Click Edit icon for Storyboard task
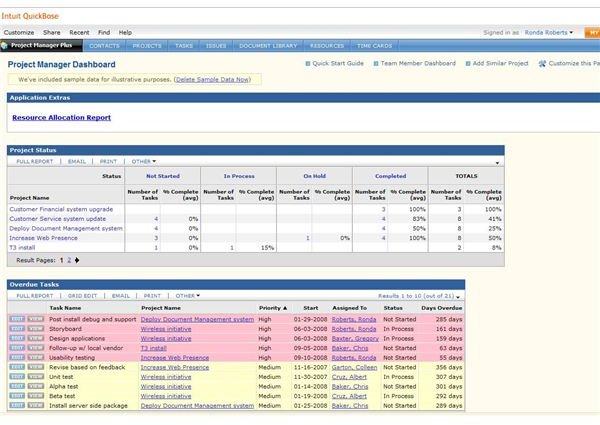The height and width of the screenshot is (425, 600). pyautogui.click(x=17, y=329)
